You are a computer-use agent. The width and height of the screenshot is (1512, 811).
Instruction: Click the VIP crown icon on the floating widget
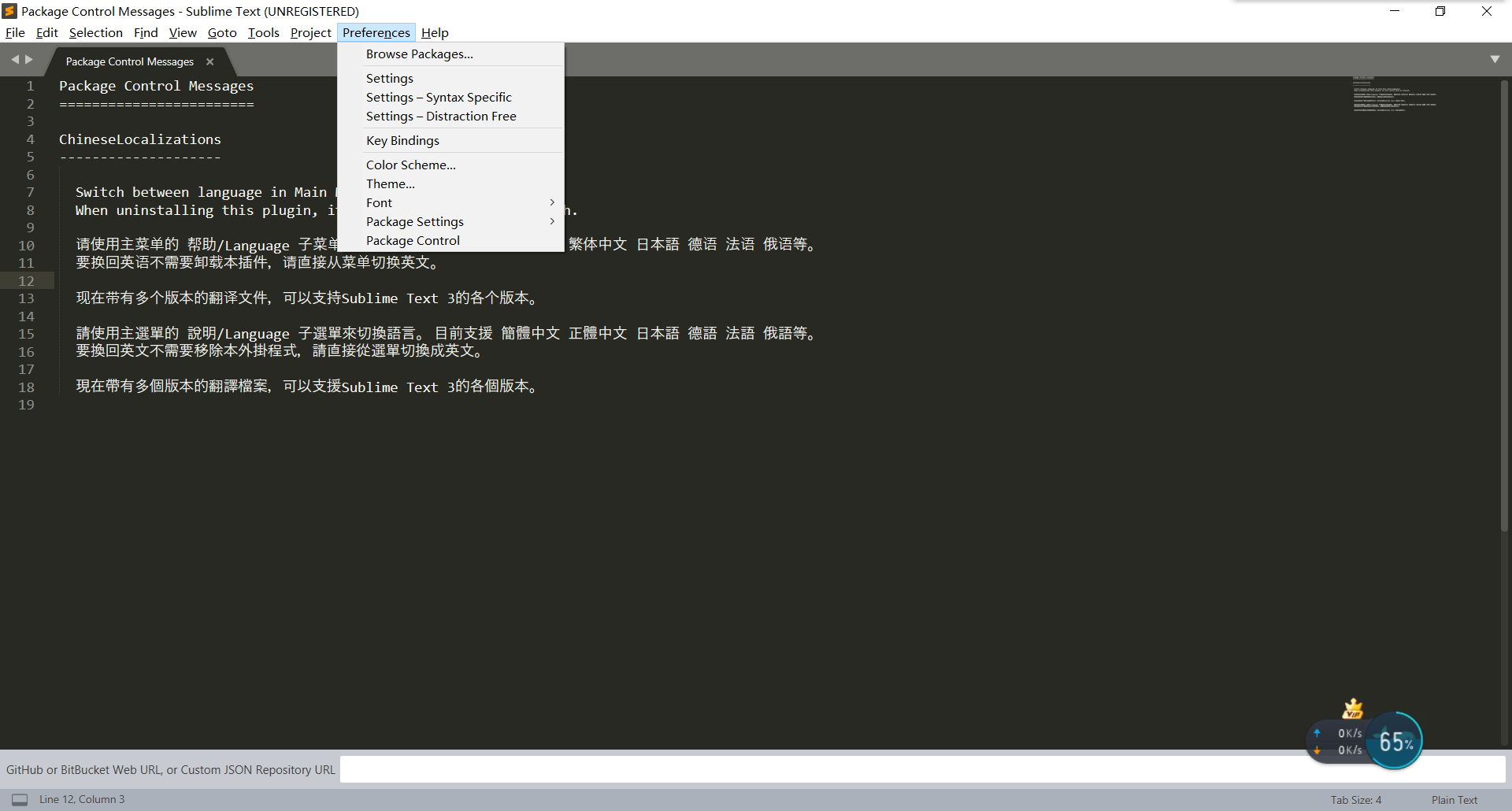click(1353, 709)
